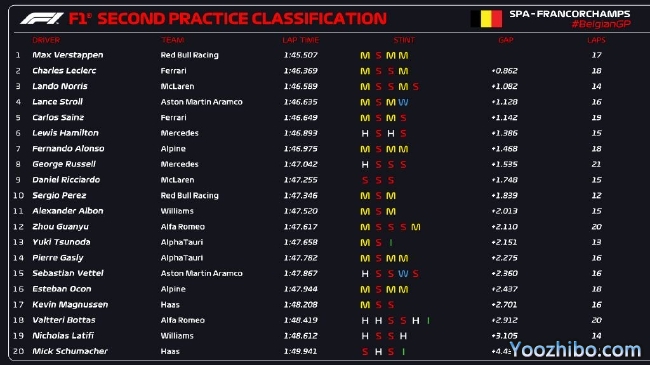Click the #BelgianGP hashtag
The height and width of the screenshot is (365, 650).
pos(601,24)
